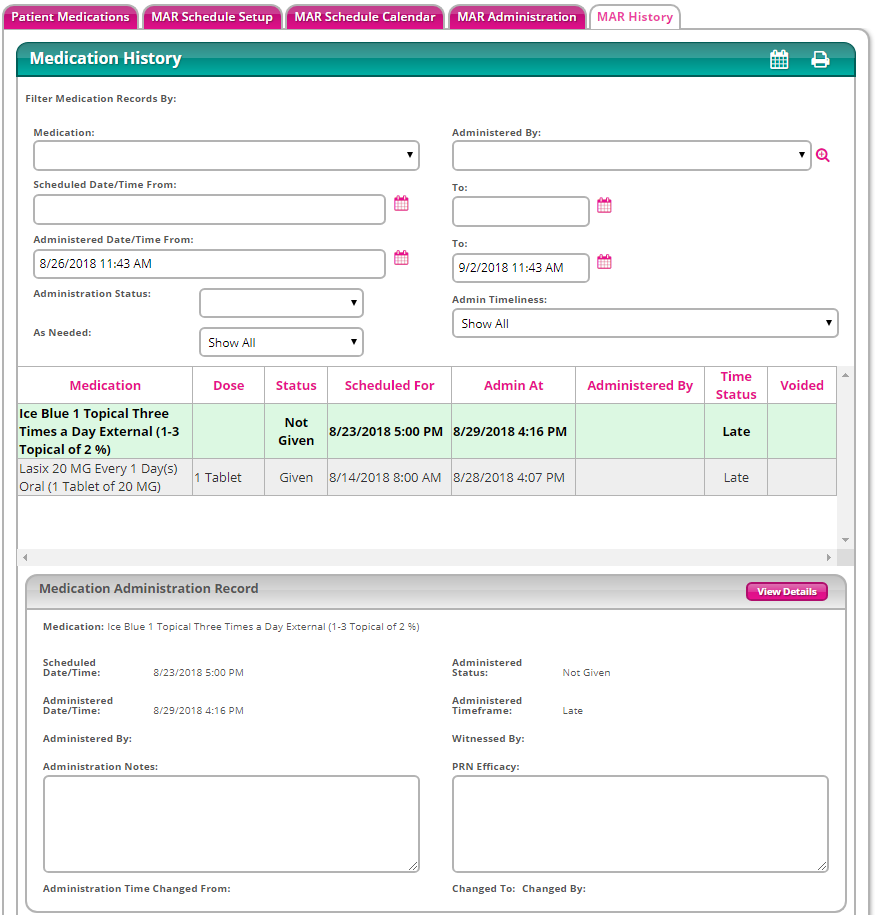Screen dimensions: 875x915
Task: Click scheduled time 8/14/2018 8:00 AM cell
Action: tap(389, 477)
